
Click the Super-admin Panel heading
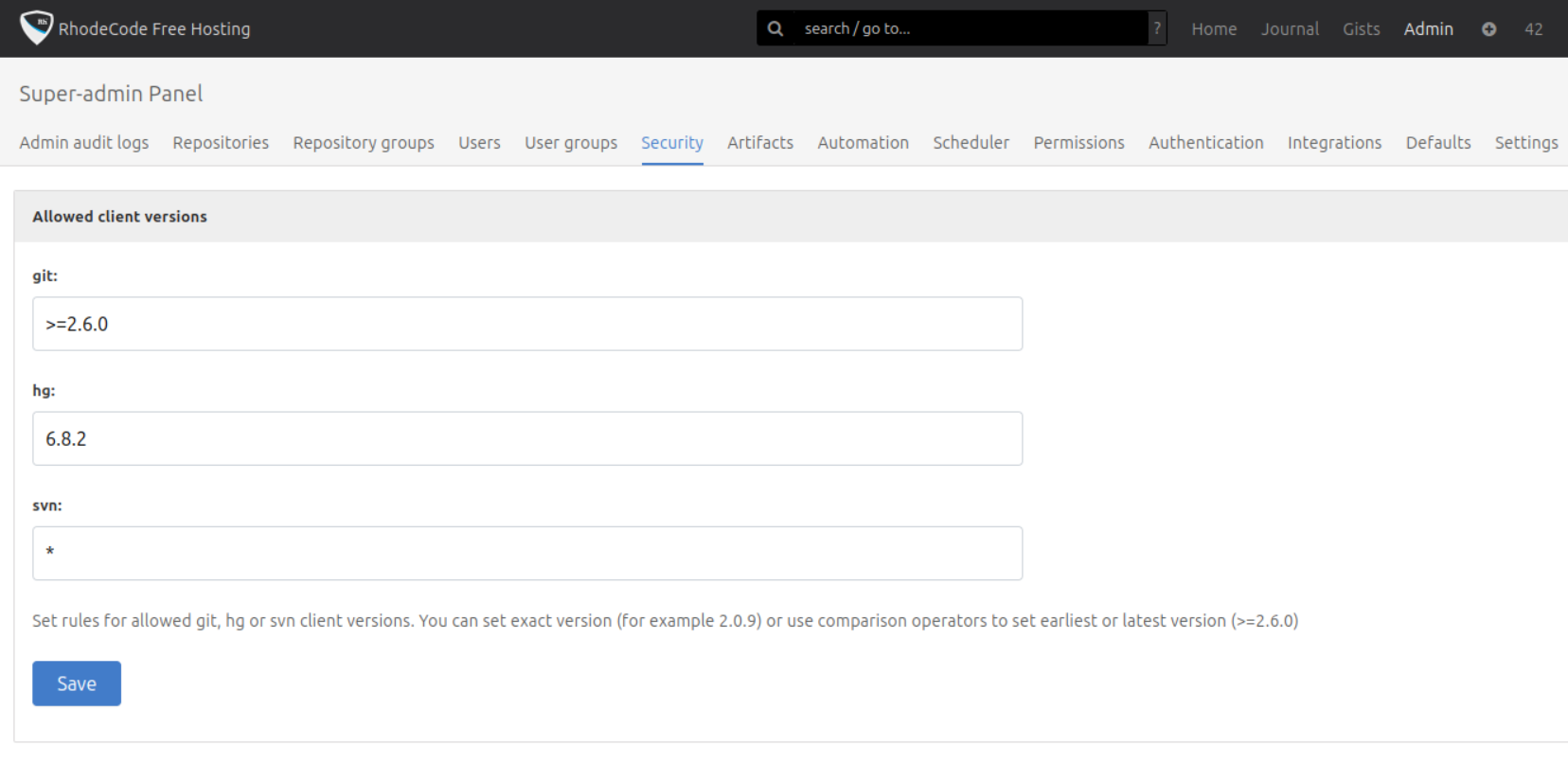(x=111, y=94)
